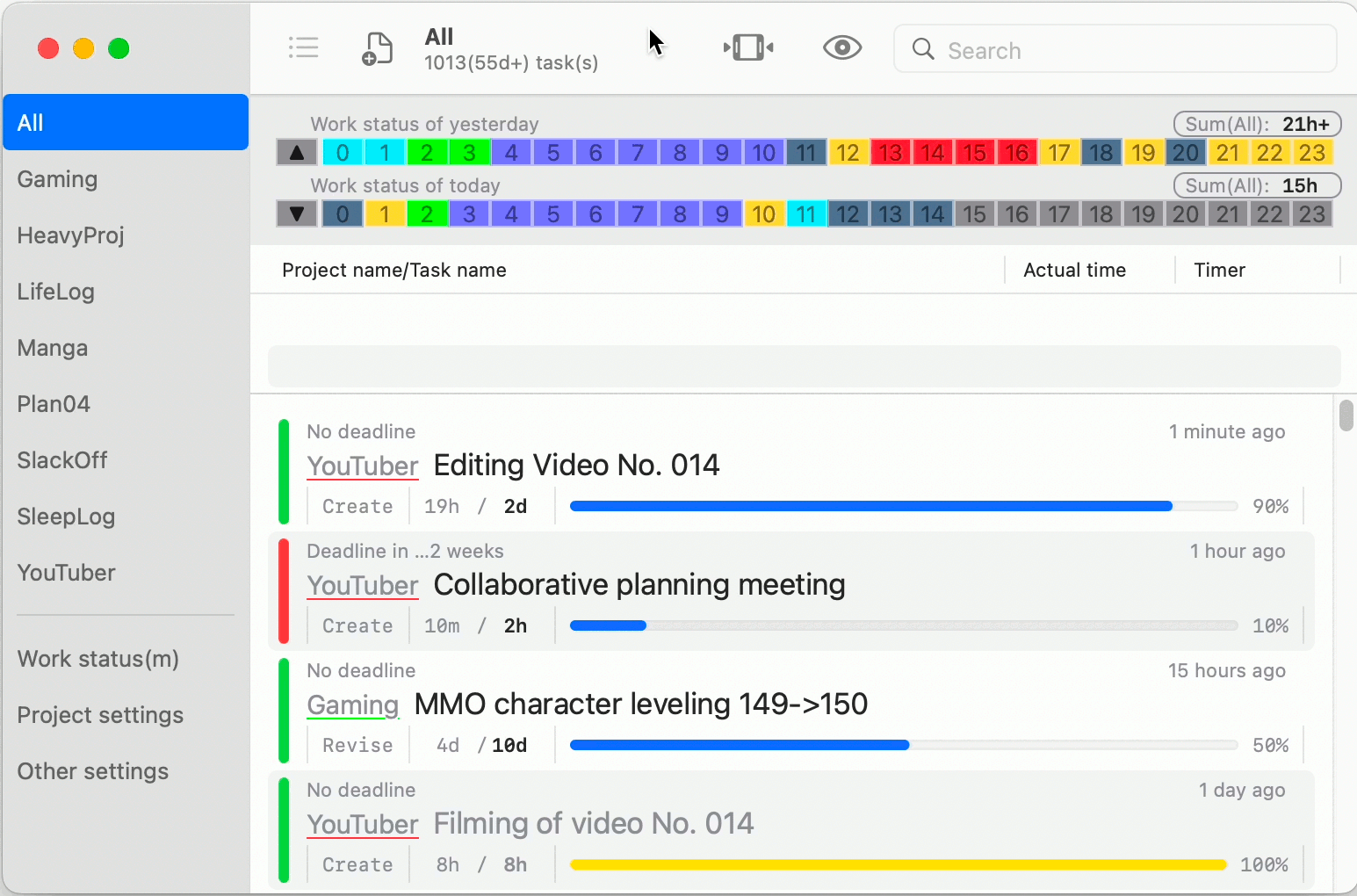Click the Gaming link on MMO leveling task
This screenshot has width=1357, height=896.
[x=352, y=705]
